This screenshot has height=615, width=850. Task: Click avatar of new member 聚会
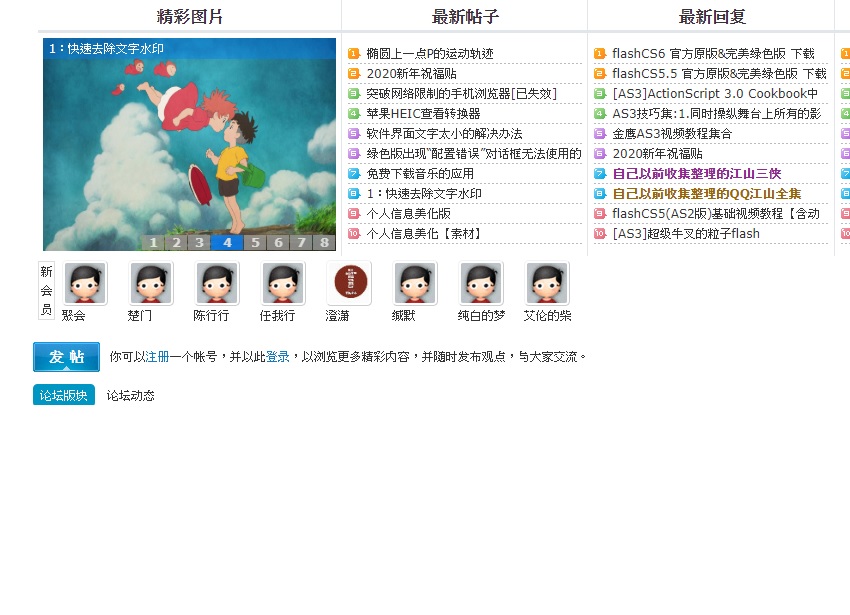point(85,283)
